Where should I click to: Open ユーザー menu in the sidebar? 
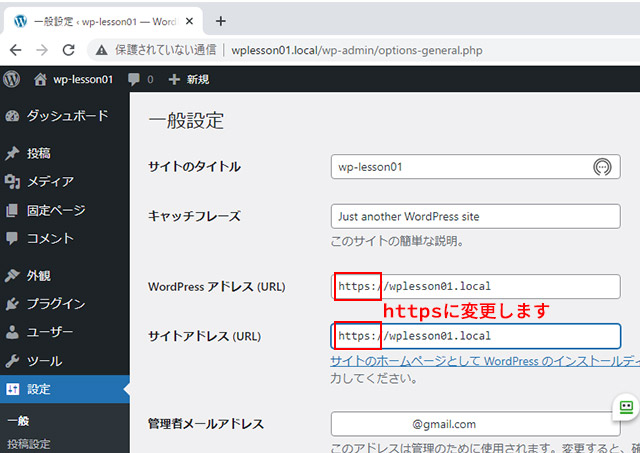coord(65,332)
